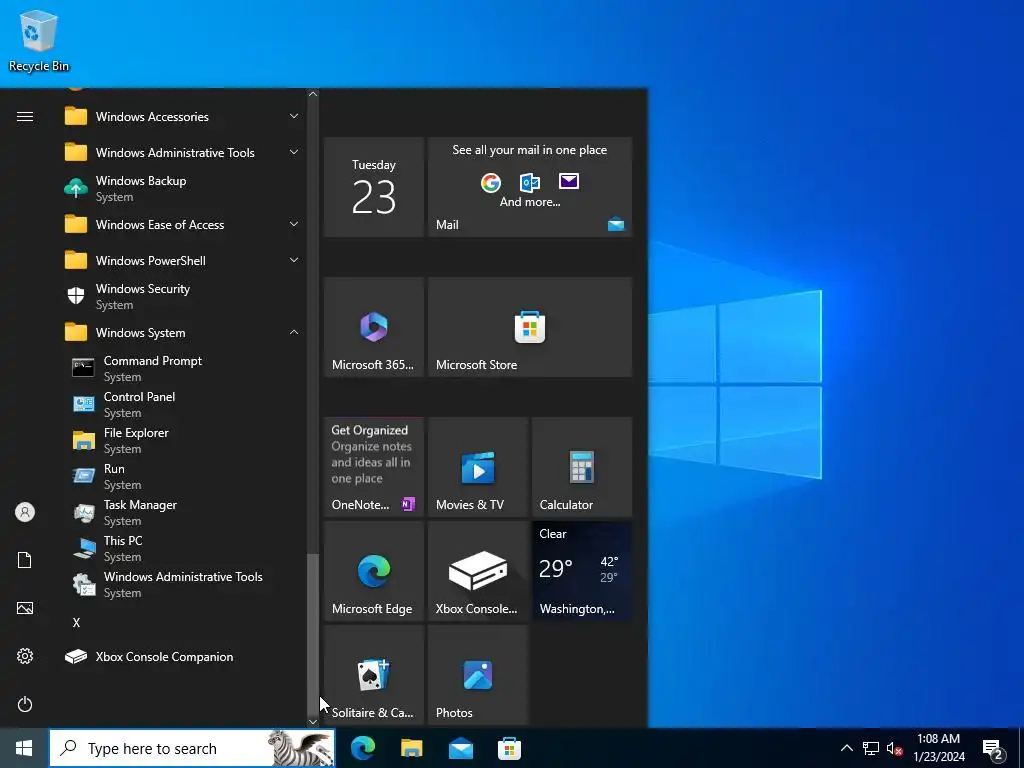The image size is (1024, 768).
Task: Click the taskbar search box
Action: (192, 748)
